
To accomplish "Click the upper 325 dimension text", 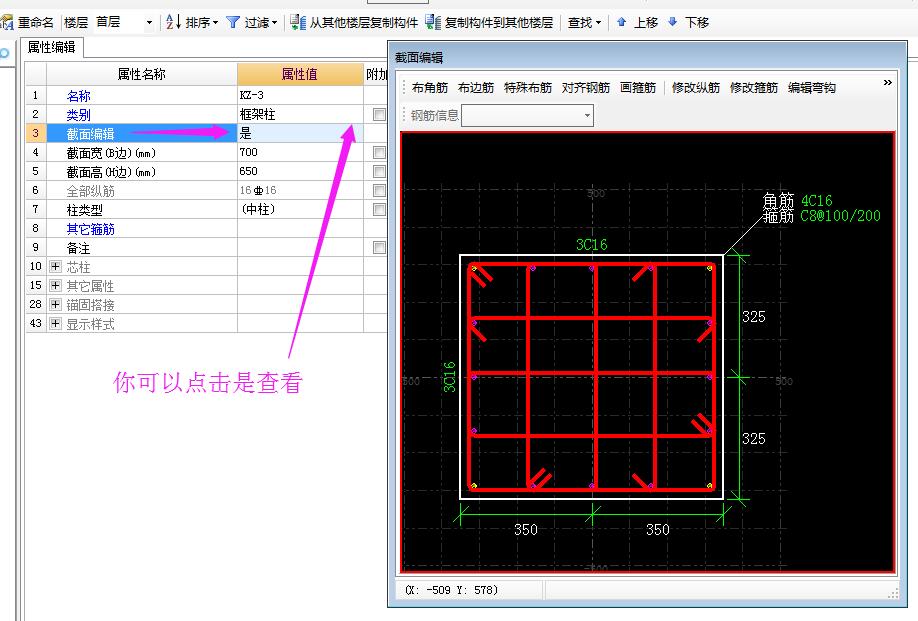I will click(753, 317).
